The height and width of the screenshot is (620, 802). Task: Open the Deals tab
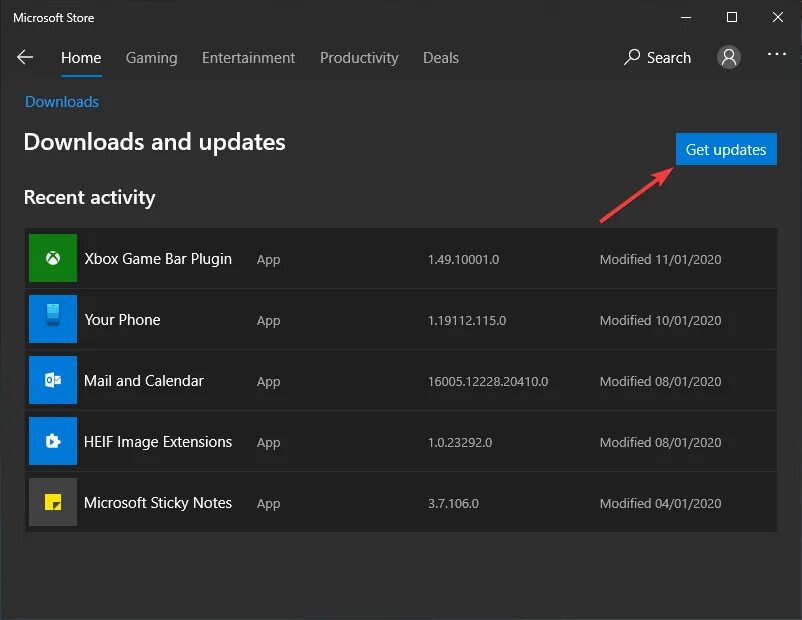(x=441, y=58)
